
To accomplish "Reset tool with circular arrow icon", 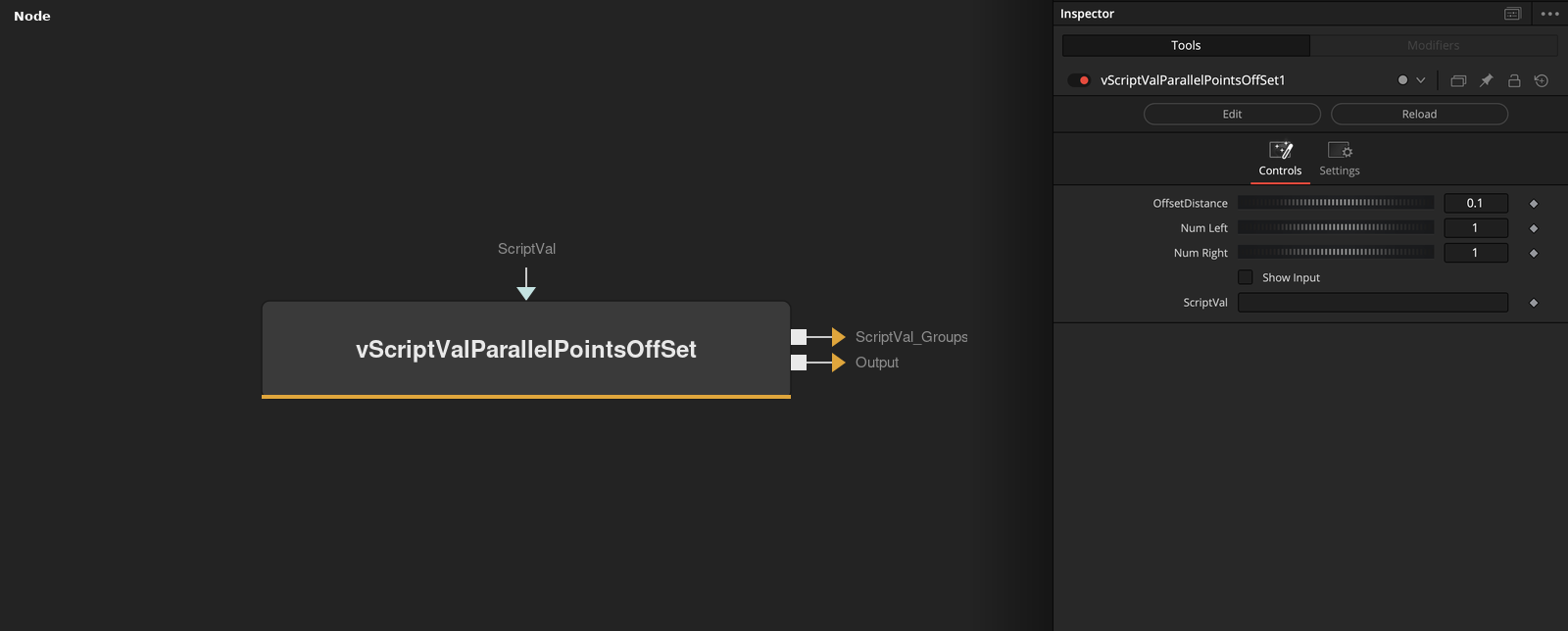I will [x=1542, y=80].
